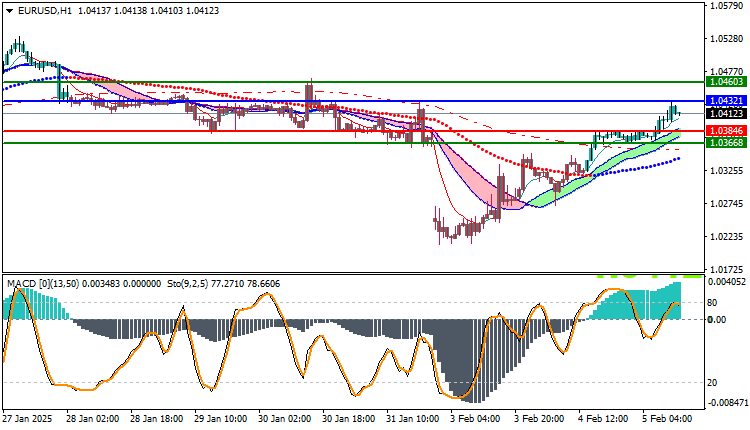
Task: Select the 1.01725 price axis value
Action: (727, 269)
